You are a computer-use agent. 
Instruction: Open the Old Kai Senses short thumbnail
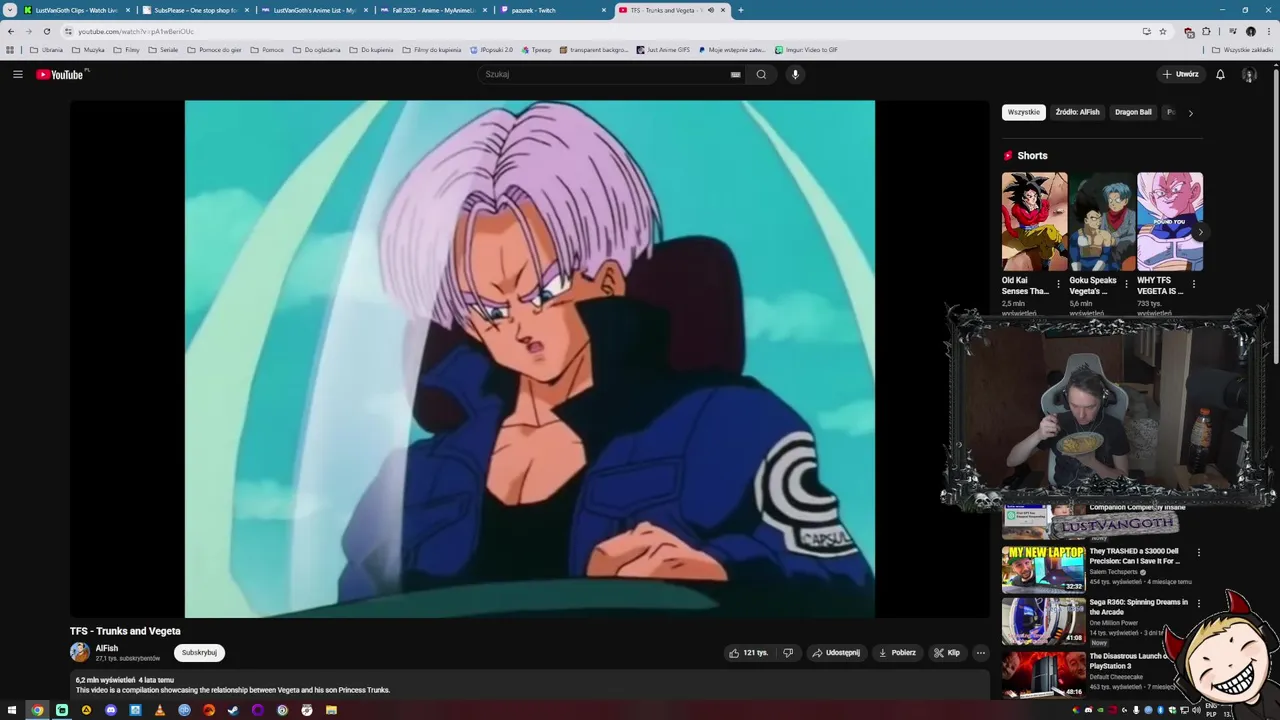click(x=1034, y=221)
